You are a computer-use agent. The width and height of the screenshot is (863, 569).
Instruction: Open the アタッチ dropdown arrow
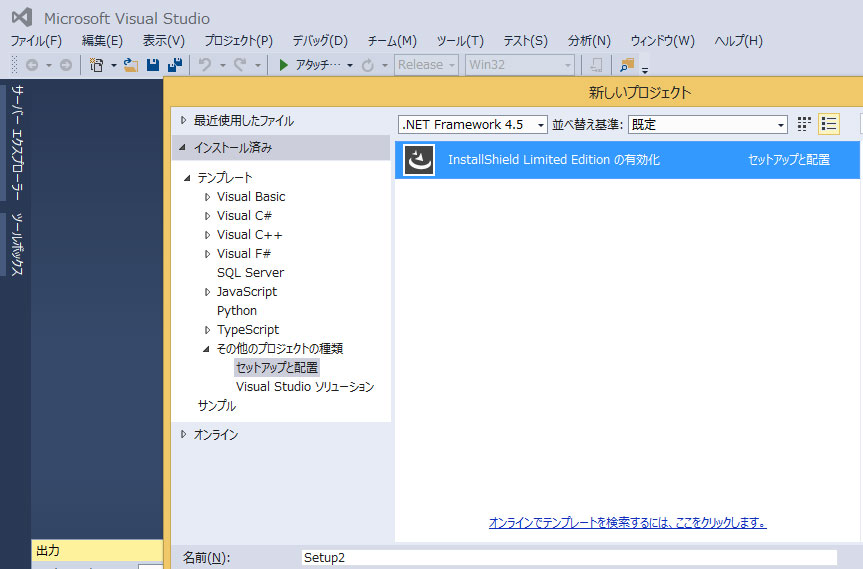[x=349, y=65]
